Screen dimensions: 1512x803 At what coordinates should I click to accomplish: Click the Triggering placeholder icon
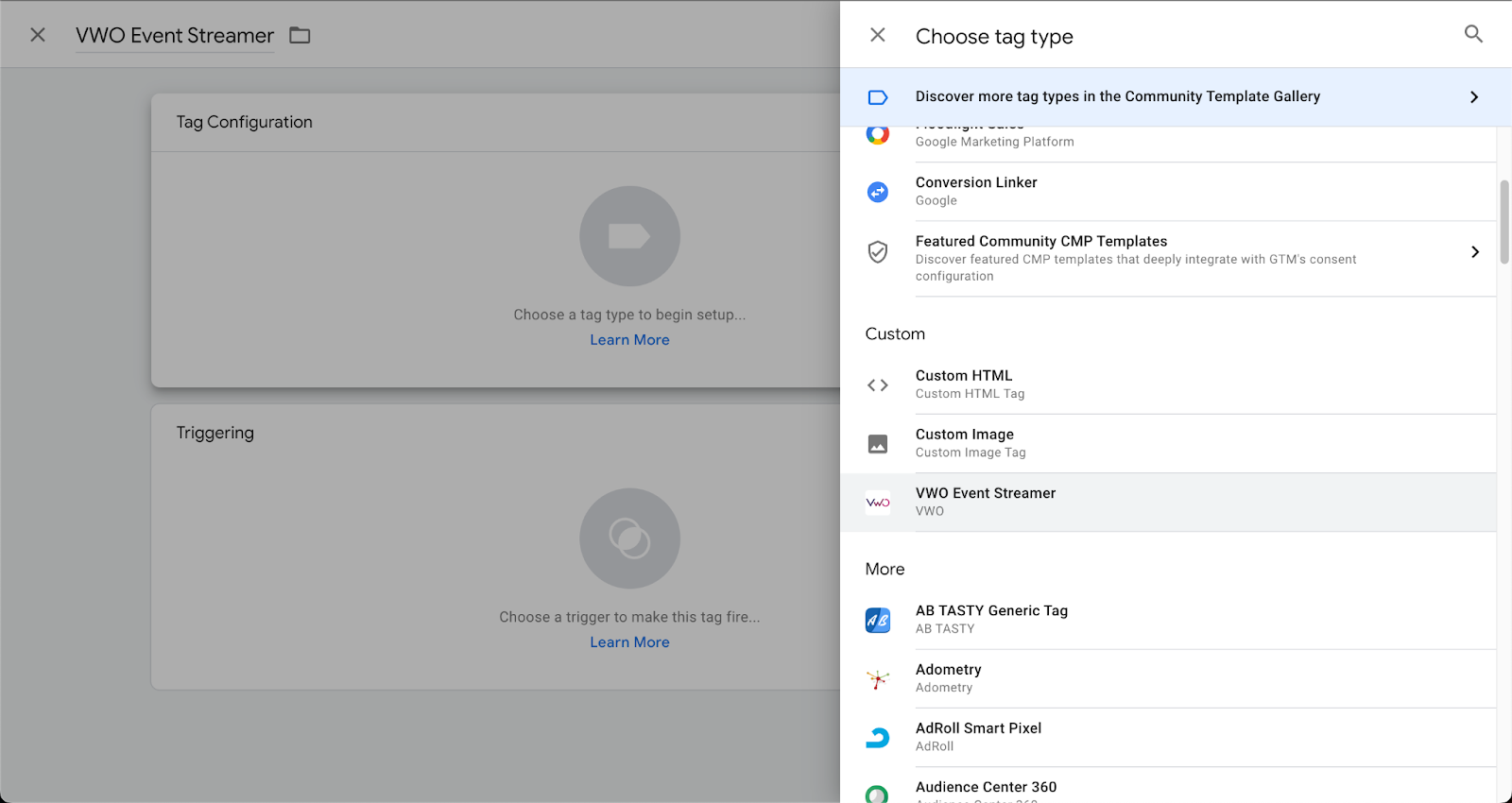(629, 538)
